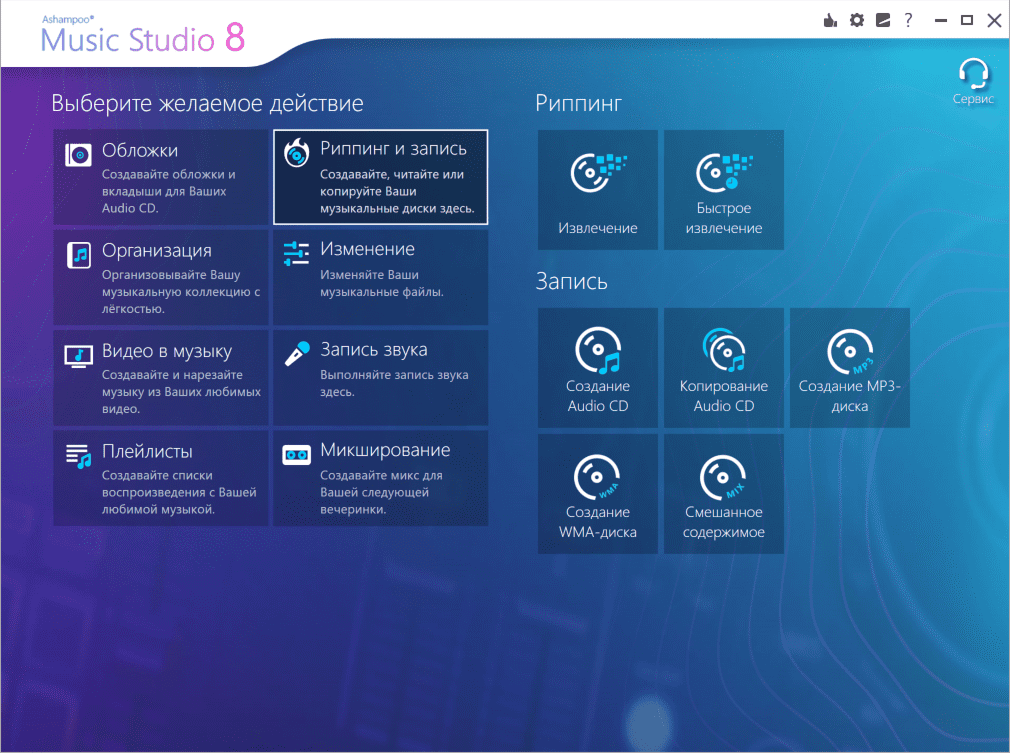Maximize the Music Studio window
Viewport: 1010px width, 753px height.
pos(967,21)
